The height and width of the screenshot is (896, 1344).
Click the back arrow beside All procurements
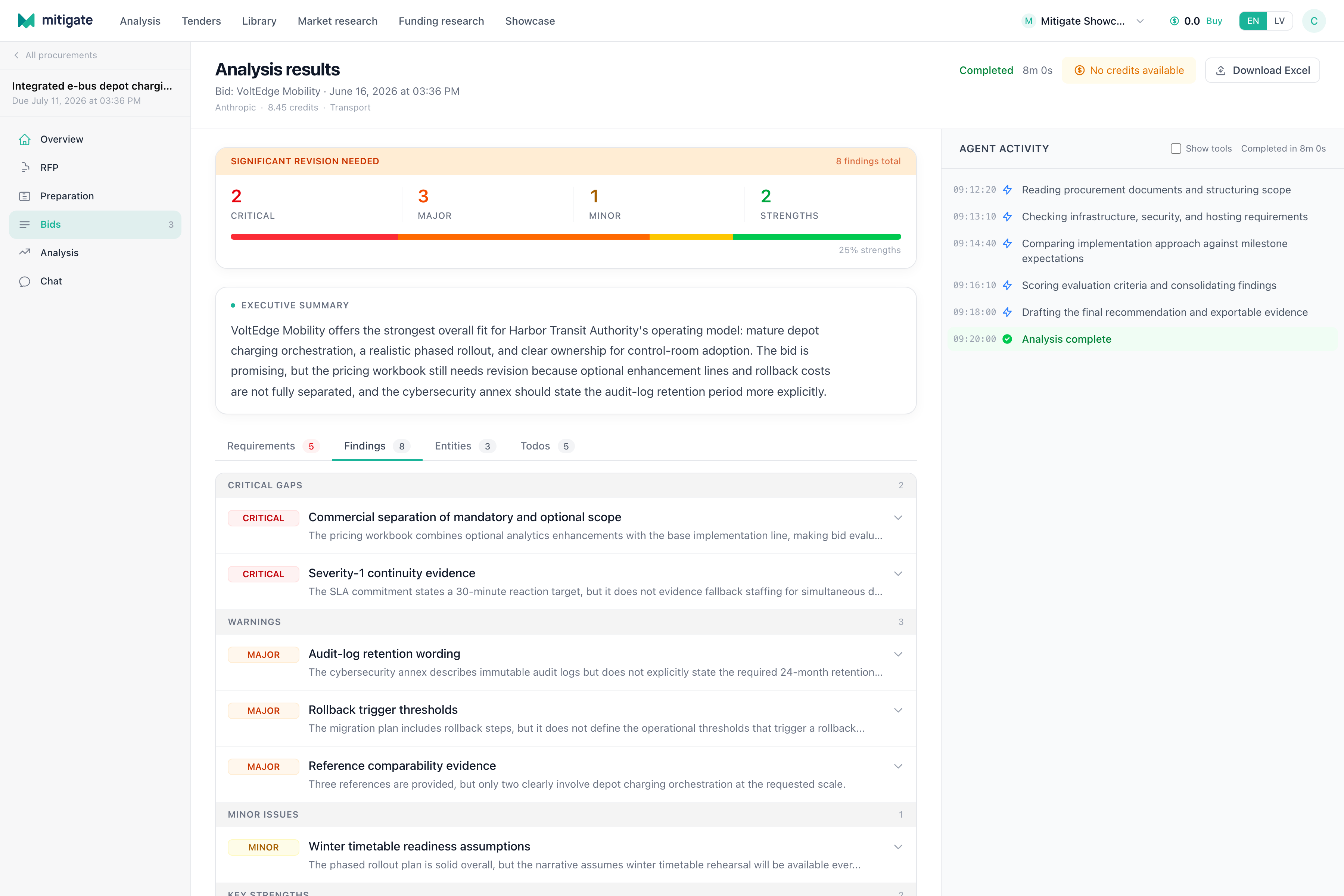pos(16,55)
